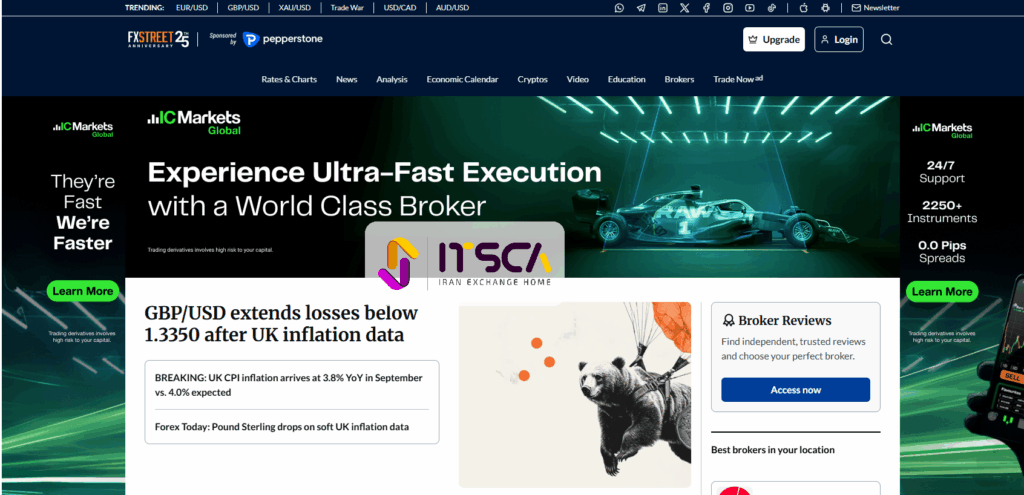Click the Android app download icon
The width and height of the screenshot is (1024, 495).
click(x=825, y=8)
